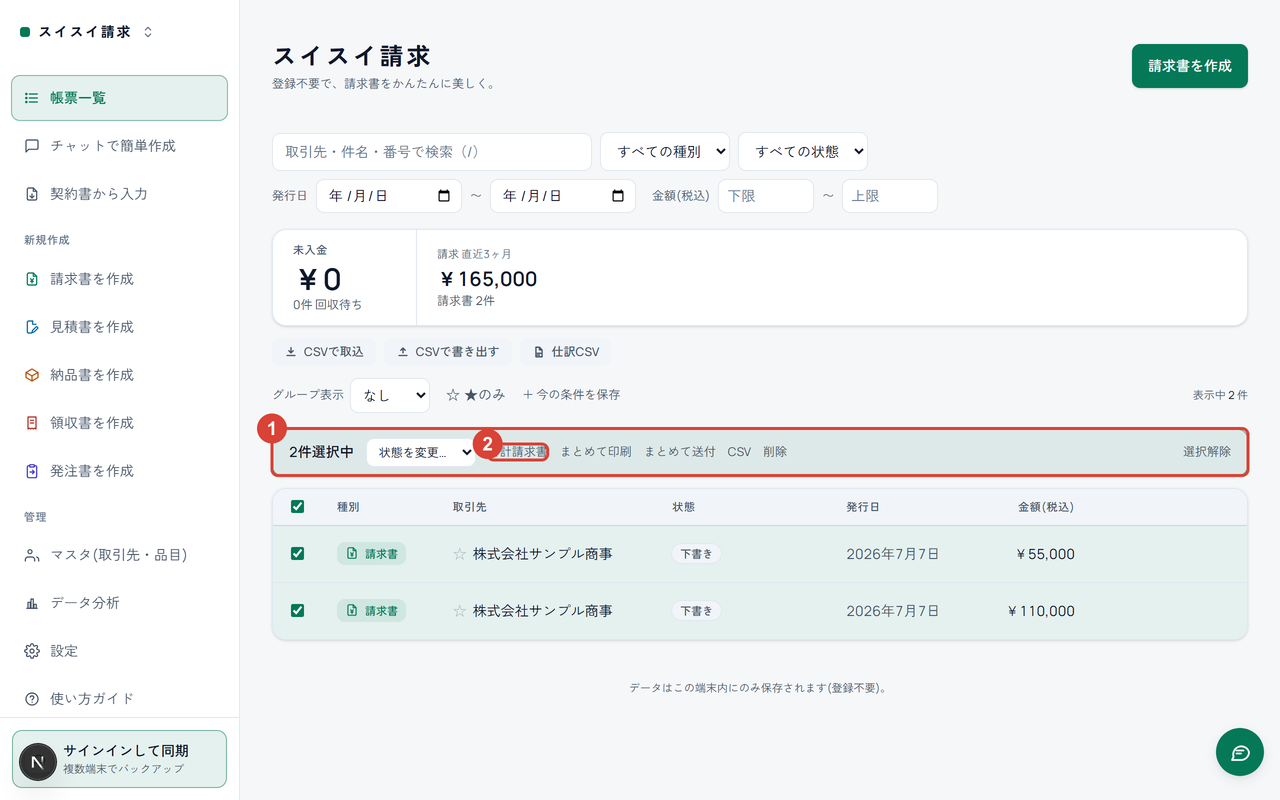The height and width of the screenshot is (800, 1280).
Task: Open the すべての種別 dropdown
Action: [x=665, y=152]
